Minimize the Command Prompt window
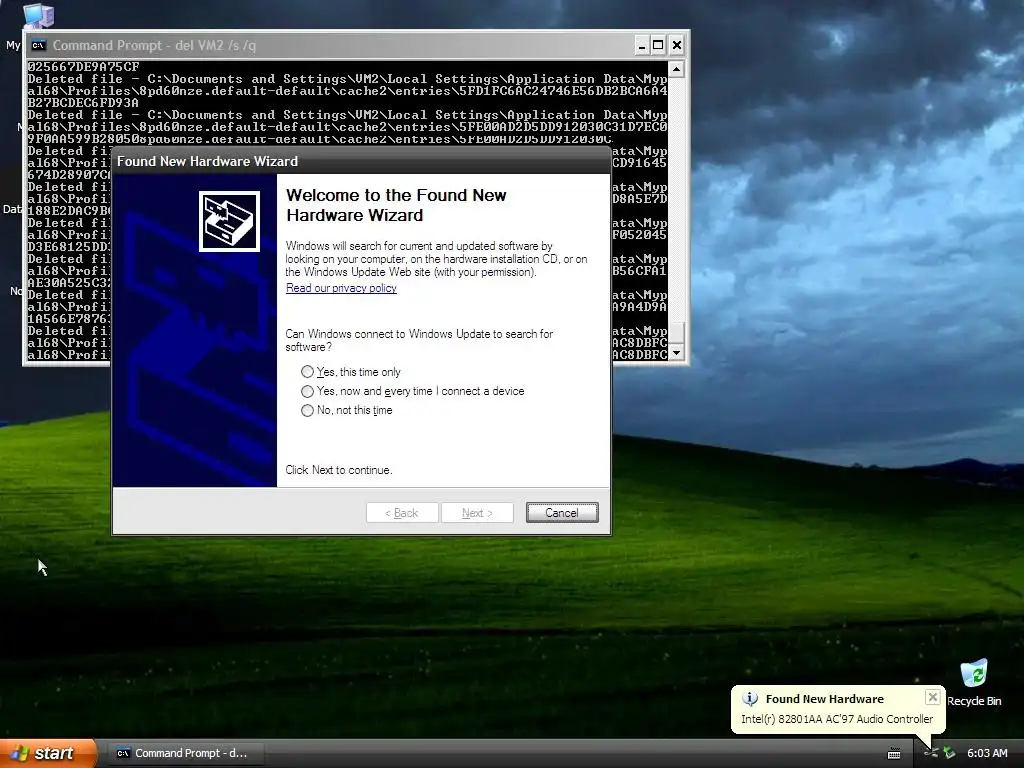This screenshot has width=1024, height=768. 642,45
